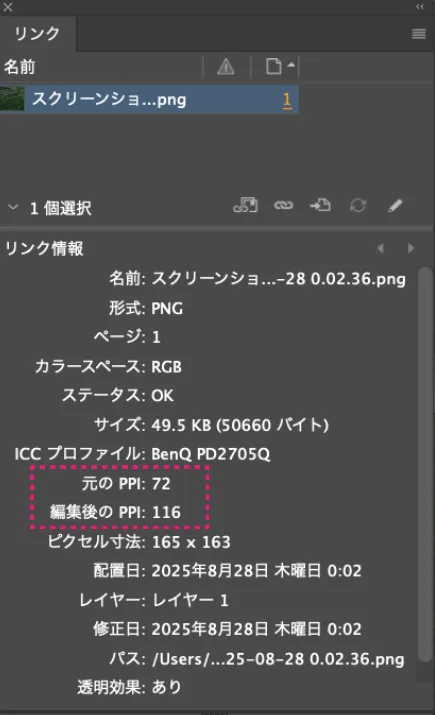435x715 pixels.
Task: Show the previous link info with the left arrow
Action: pyautogui.click(x=381, y=248)
